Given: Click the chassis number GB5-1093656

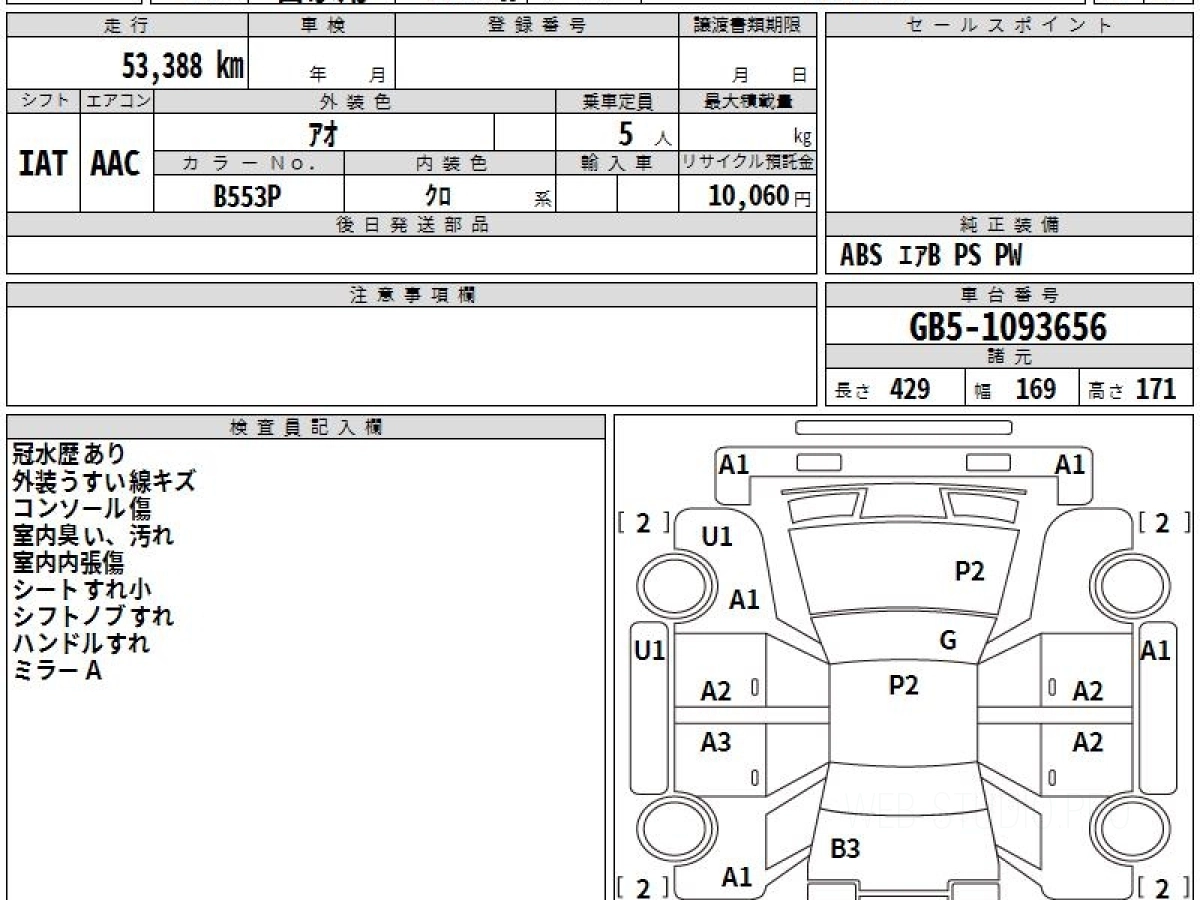Looking at the screenshot, I should click(1008, 326).
